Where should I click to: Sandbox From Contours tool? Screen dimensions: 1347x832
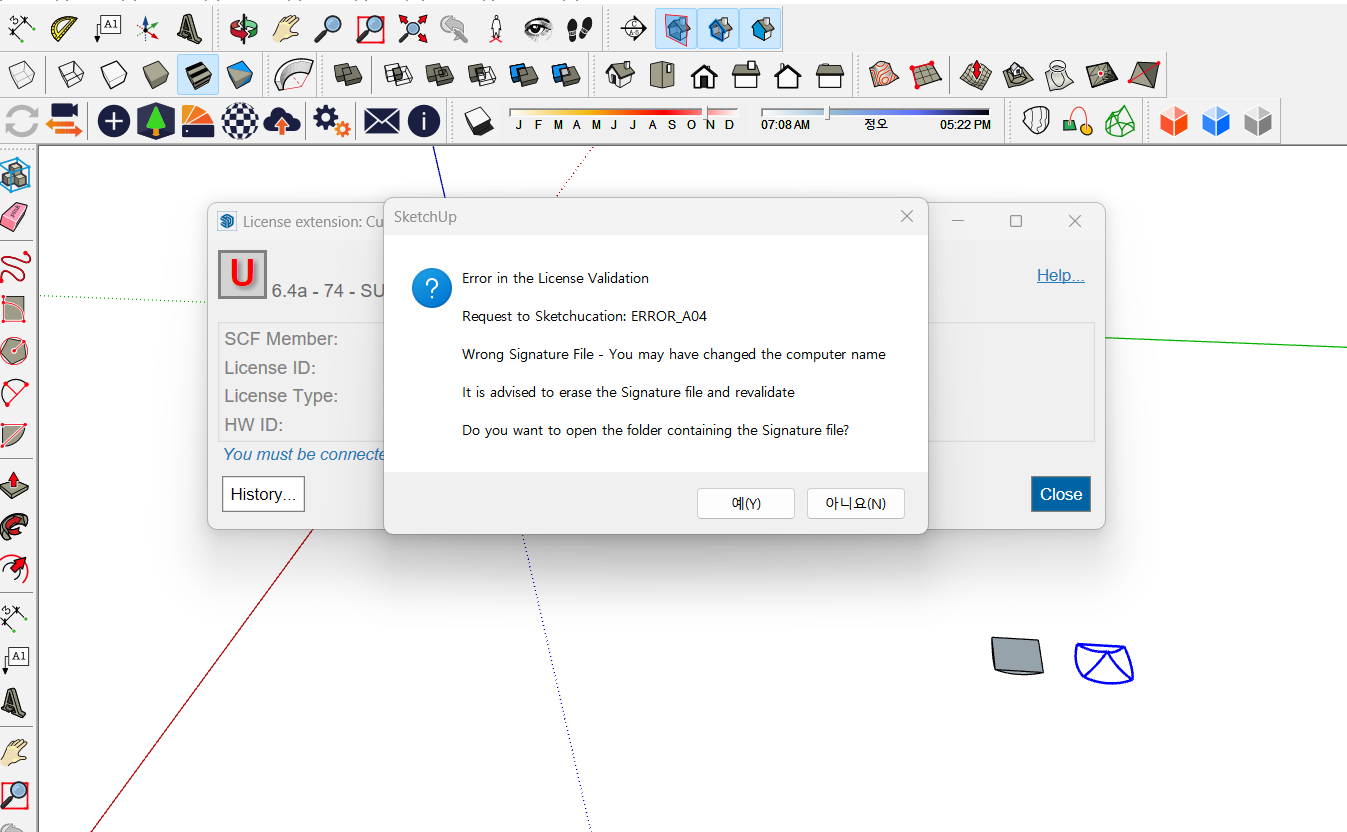pos(884,74)
